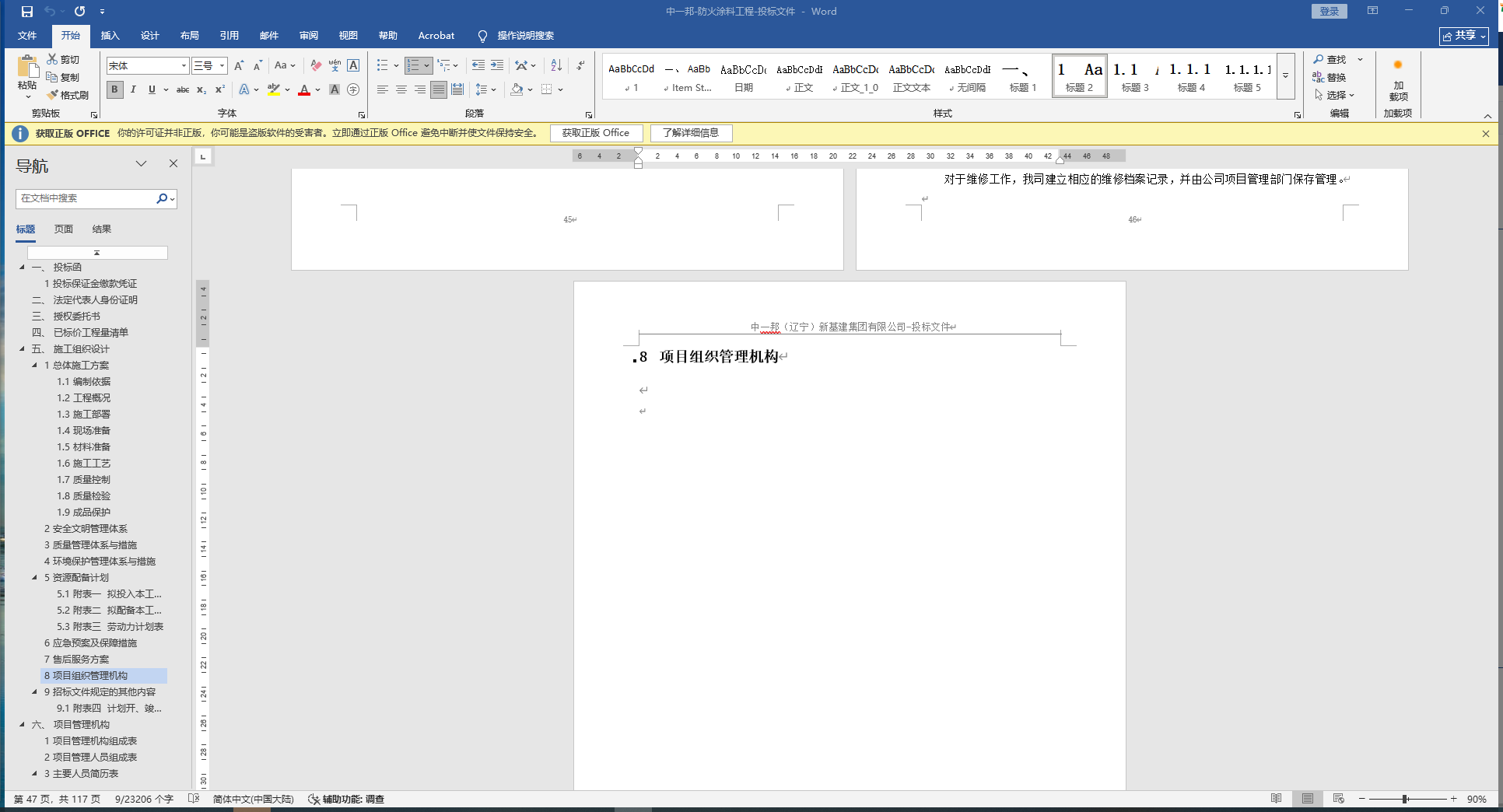Screen dimensions: 1503x812
Task: Collapse the 5 资源配备计划 tree node
Action: click(x=34, y=577)
